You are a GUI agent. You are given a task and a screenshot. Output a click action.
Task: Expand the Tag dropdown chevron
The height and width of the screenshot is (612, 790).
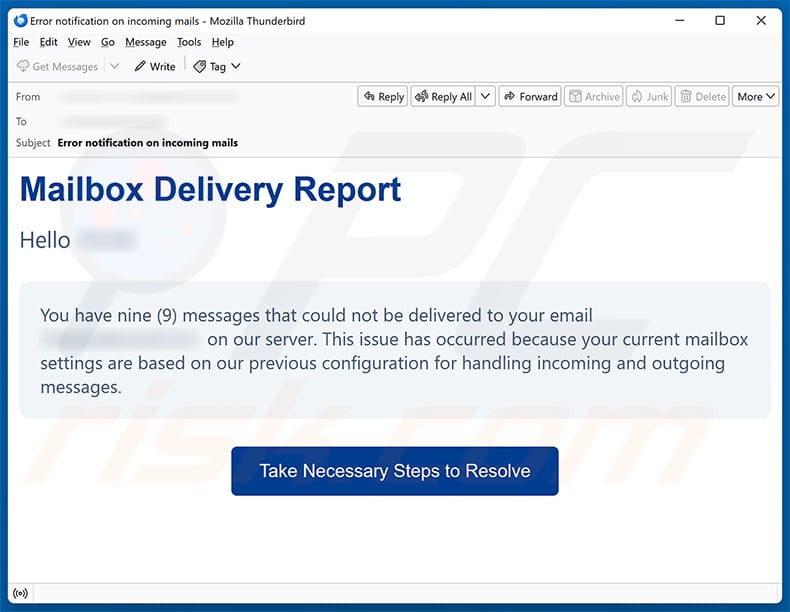(x=236, y=66)
